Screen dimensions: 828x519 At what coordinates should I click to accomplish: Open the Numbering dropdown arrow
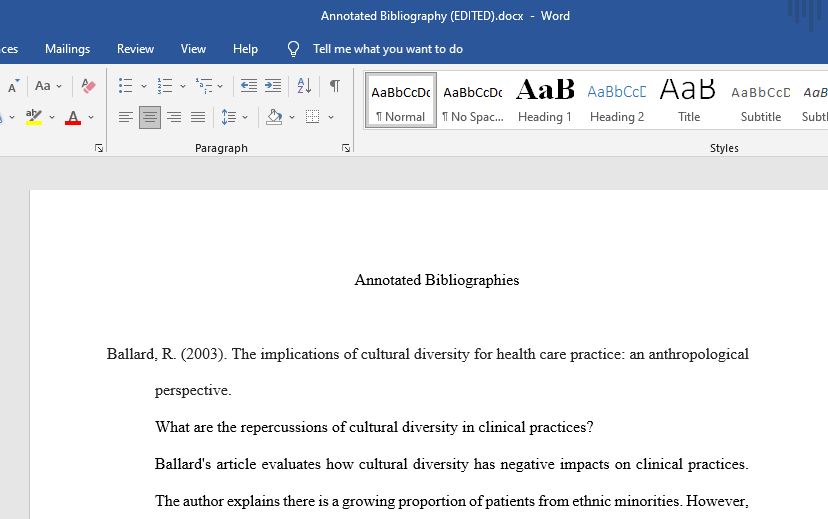click(183, 86)
